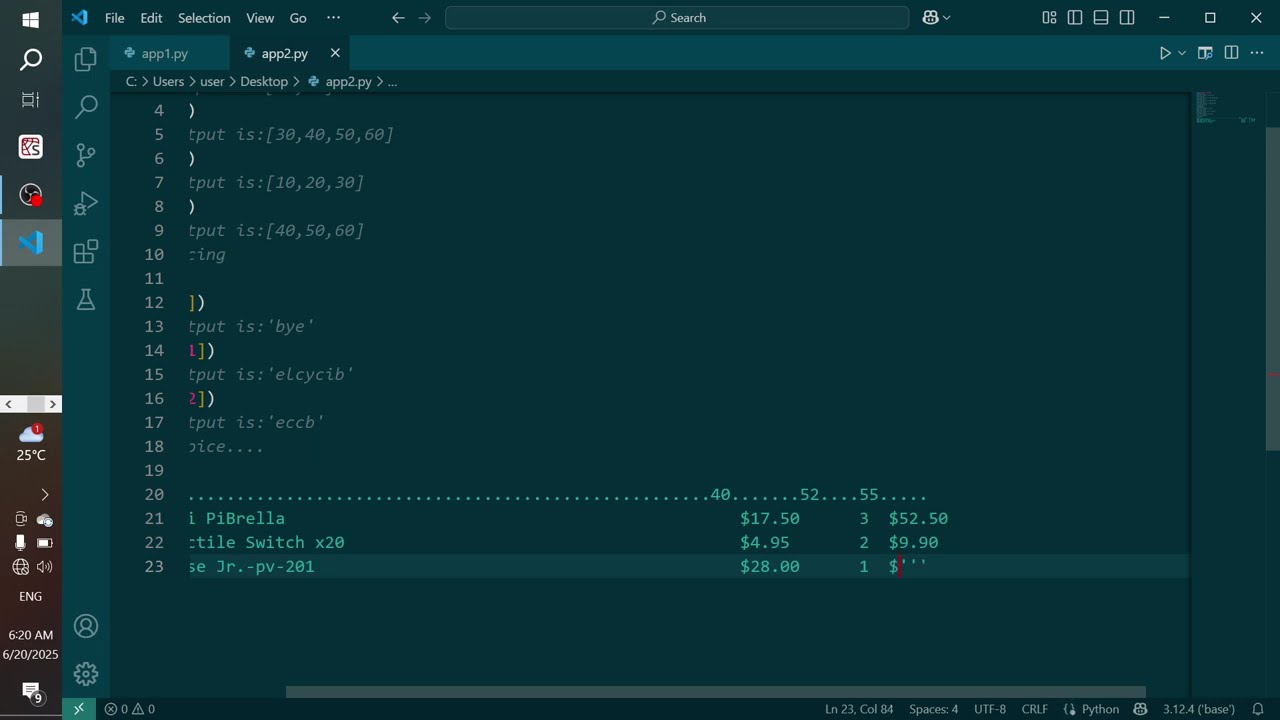Customize layout icon in title bar
The width and height of the screenshot is (1280, 720).
[1049, 18]
